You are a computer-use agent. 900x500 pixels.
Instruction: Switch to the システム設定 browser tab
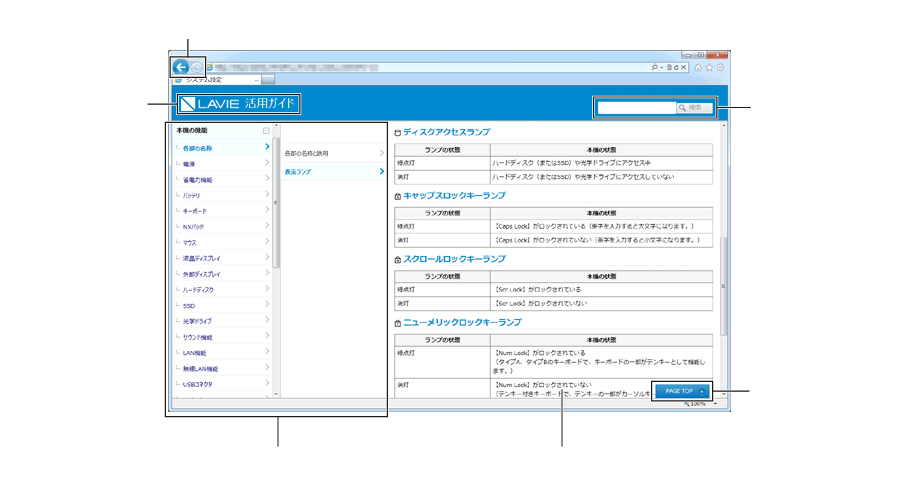[217, 80]
